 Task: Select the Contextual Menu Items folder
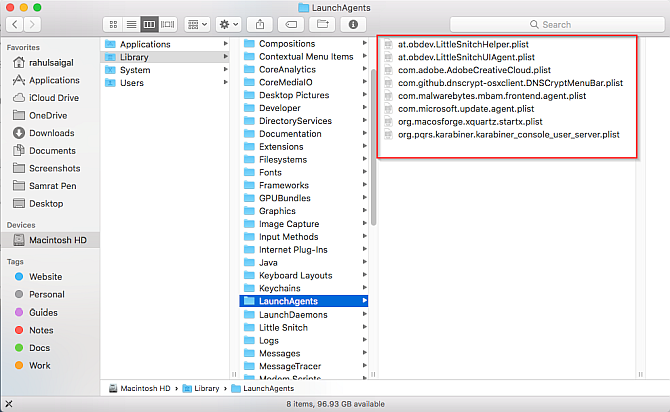pos(304,56)
